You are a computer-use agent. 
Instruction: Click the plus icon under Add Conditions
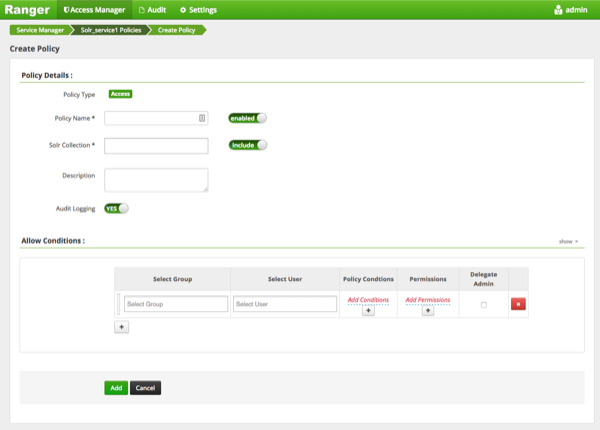(x=368, y=311)
